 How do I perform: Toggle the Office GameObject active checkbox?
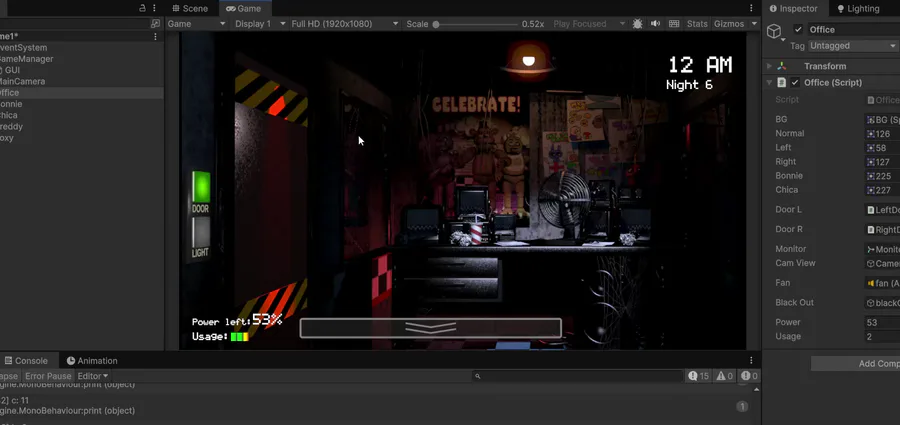click(798, 29)
